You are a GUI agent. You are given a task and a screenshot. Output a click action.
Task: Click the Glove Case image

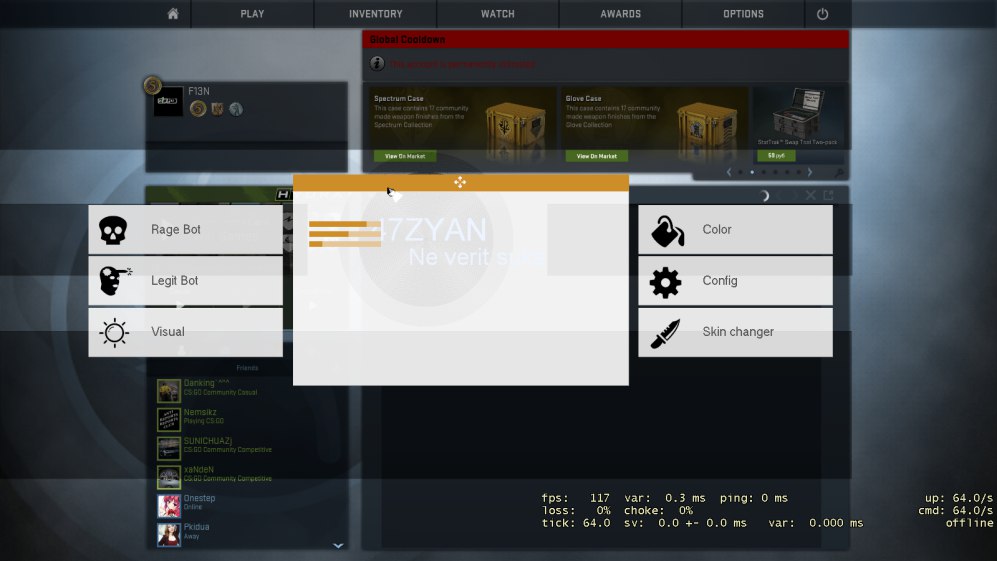coord(707,128)
